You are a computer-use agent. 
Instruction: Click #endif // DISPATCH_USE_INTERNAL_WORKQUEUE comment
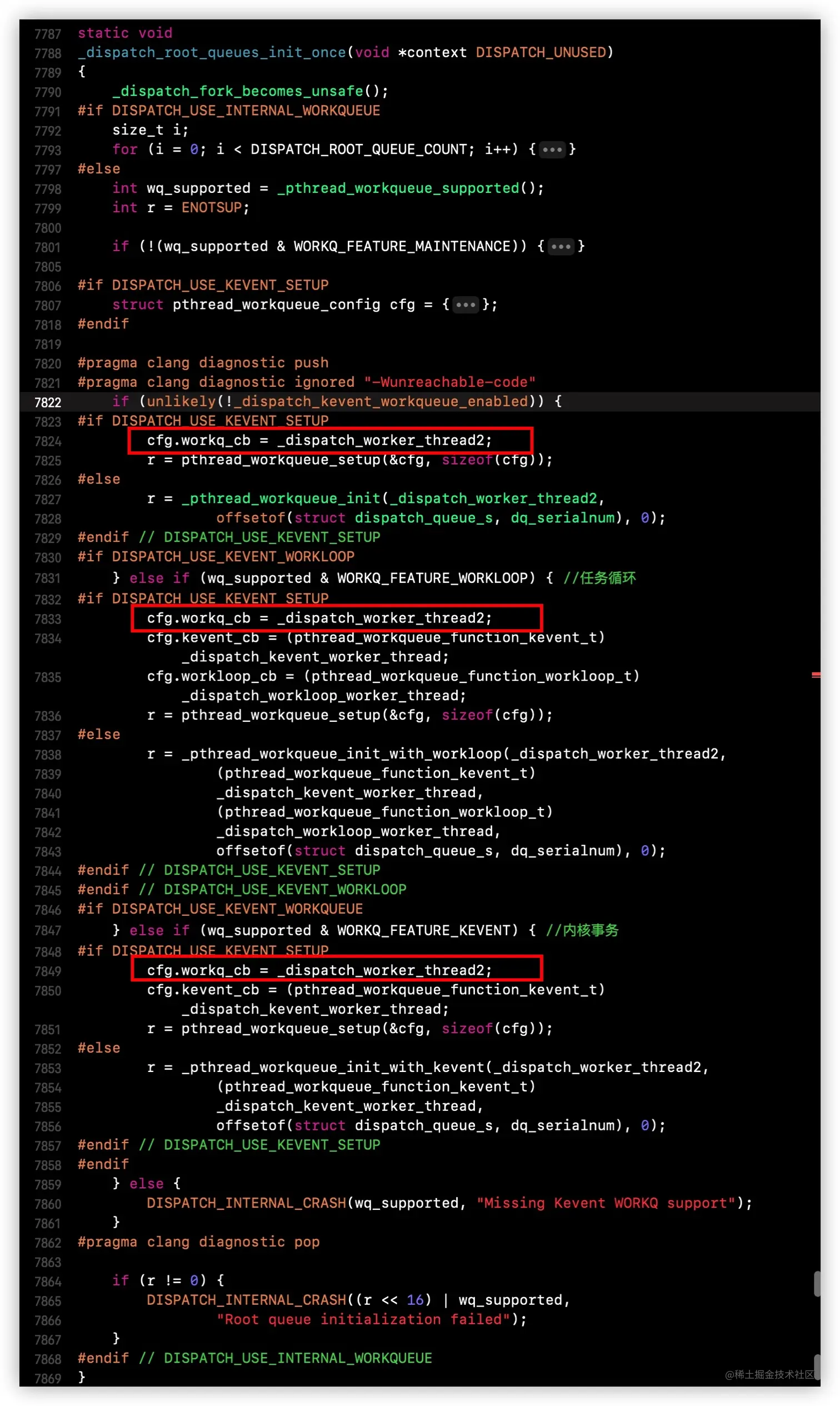pos(254,1358)
